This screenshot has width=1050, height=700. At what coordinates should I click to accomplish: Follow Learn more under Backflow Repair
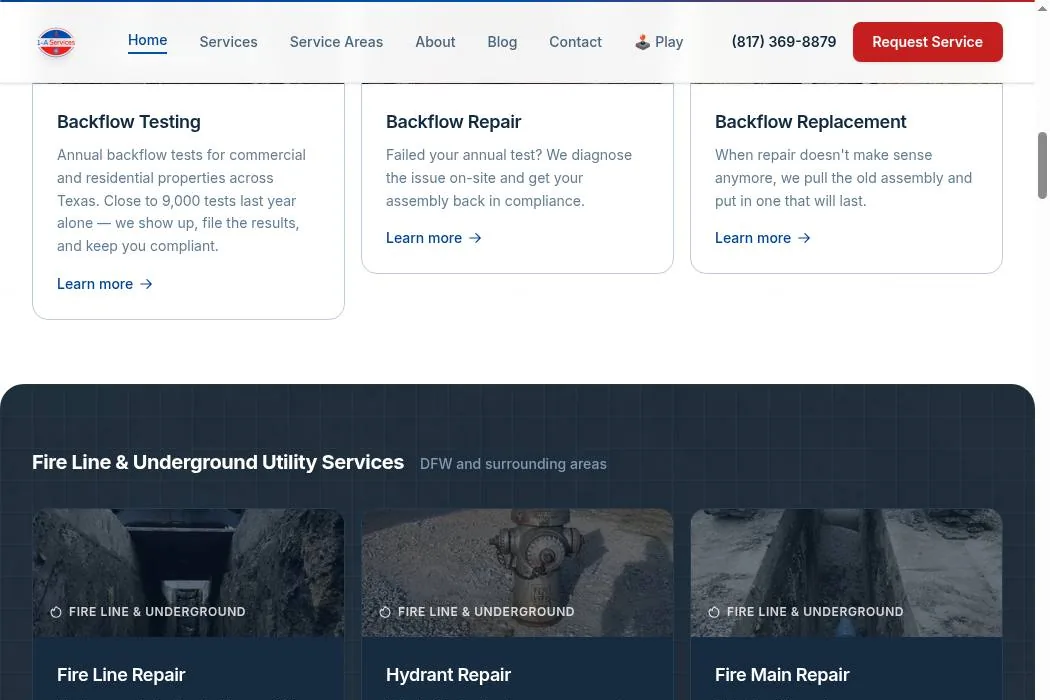[434, 238]
